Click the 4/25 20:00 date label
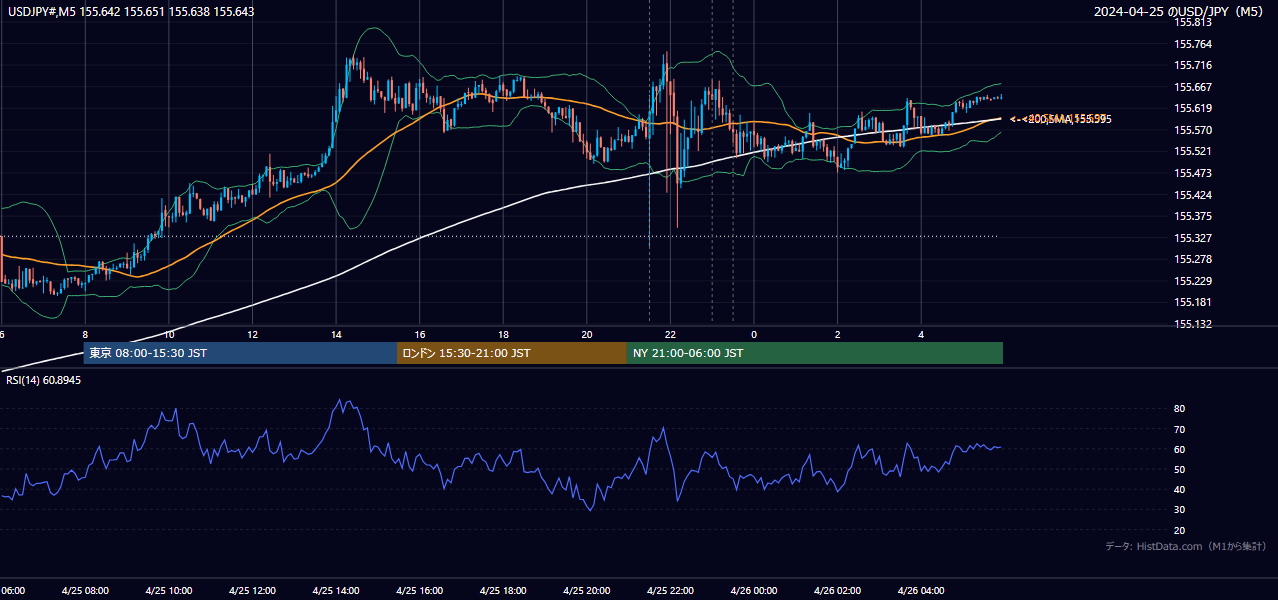Screen dimensions: 1278x600 [587, 590]
